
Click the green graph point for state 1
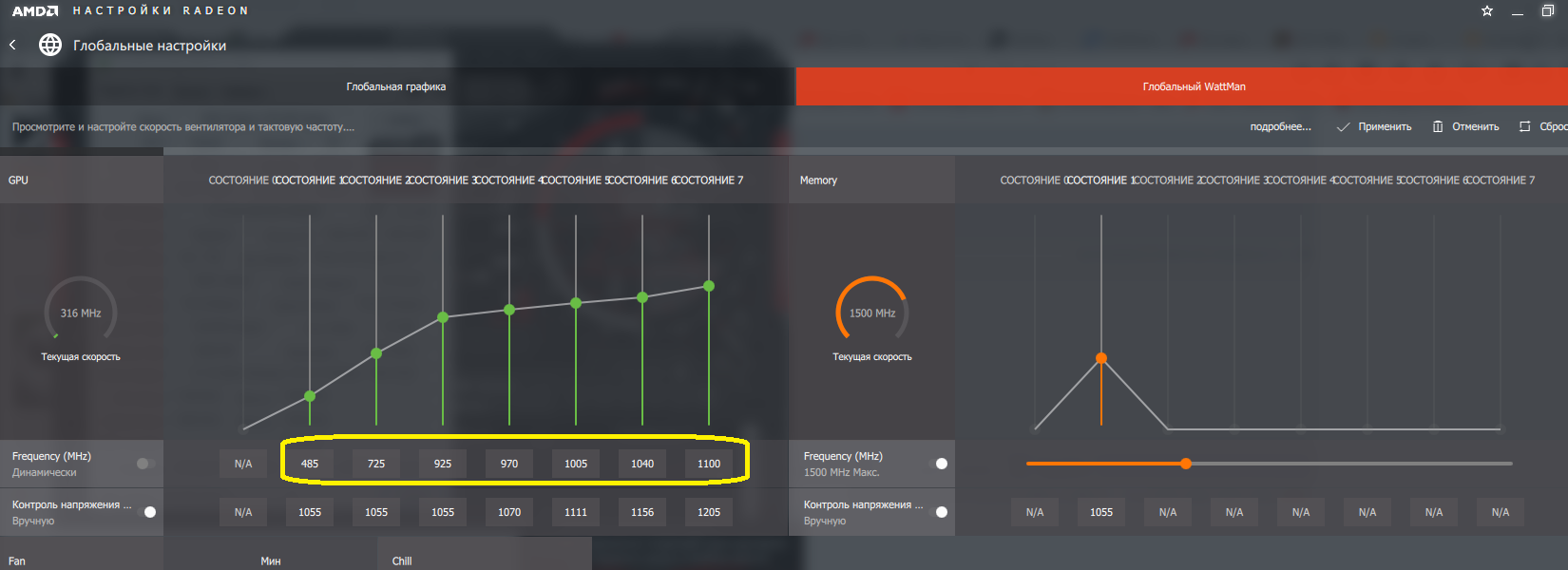point(310,396)
